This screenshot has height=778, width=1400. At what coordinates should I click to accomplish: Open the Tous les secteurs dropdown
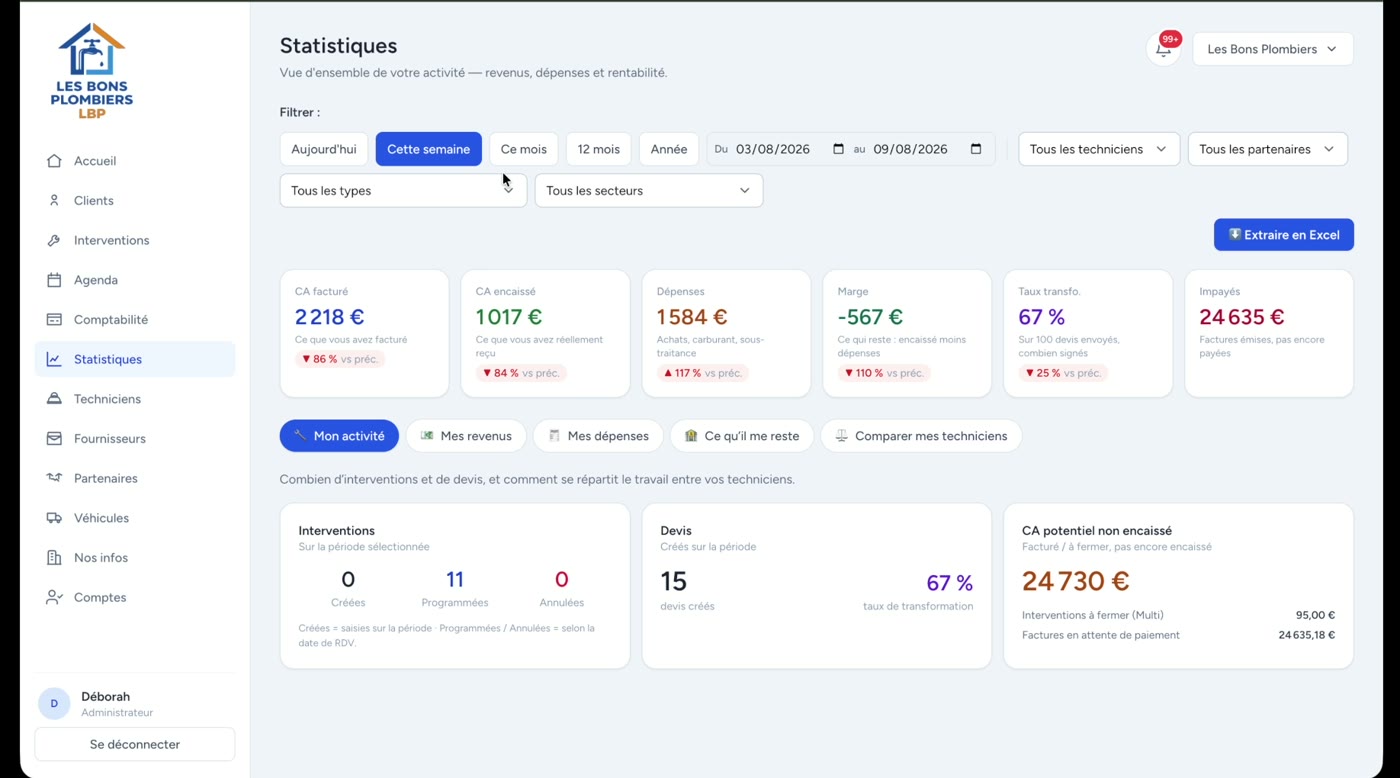[649, 191]
